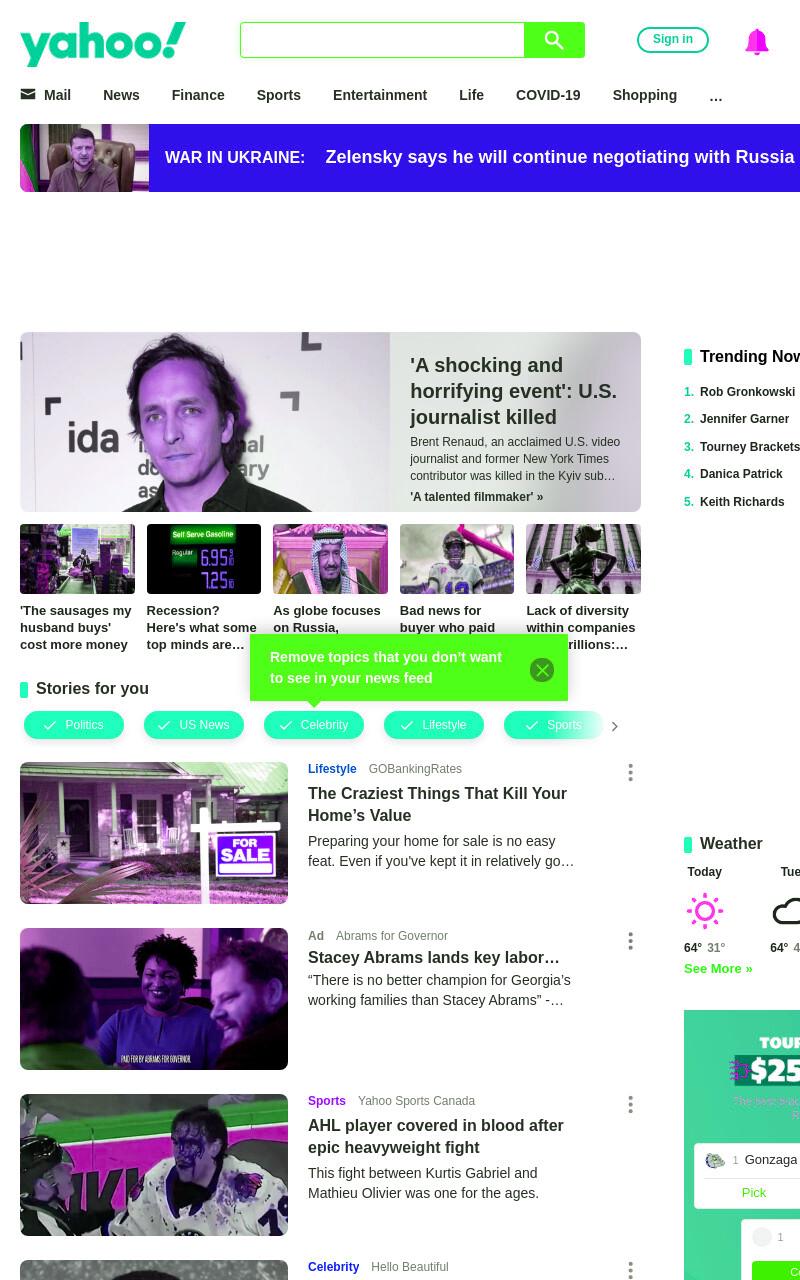Viewport: 800px width, 1280px height.
Task: Open options menu for Home's Value story
Action: pyautogui.click(x=630, y=772)
